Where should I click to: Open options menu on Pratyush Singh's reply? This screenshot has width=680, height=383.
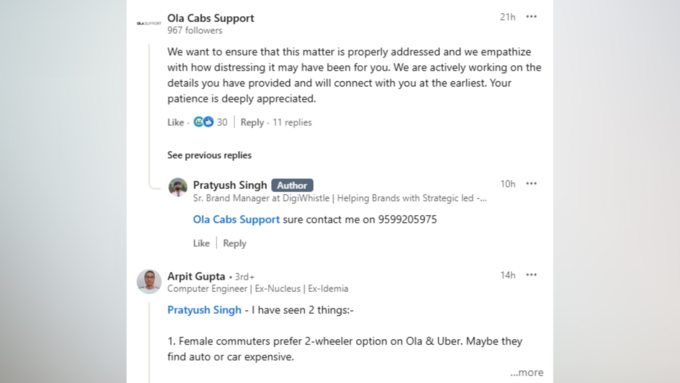(x=531, y=183)
